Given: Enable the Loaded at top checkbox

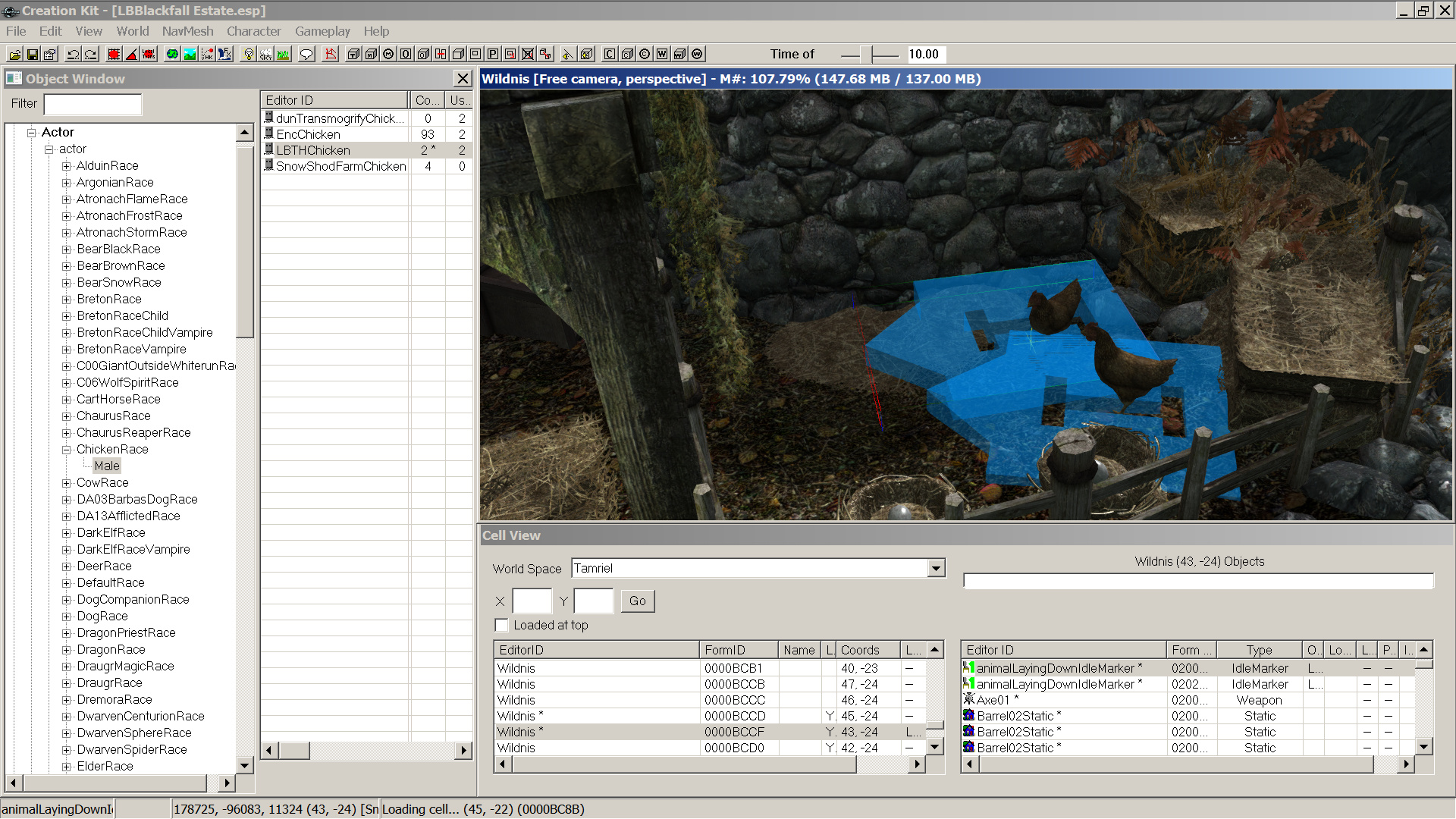Looking at the screenshot, I should (501, 625).
